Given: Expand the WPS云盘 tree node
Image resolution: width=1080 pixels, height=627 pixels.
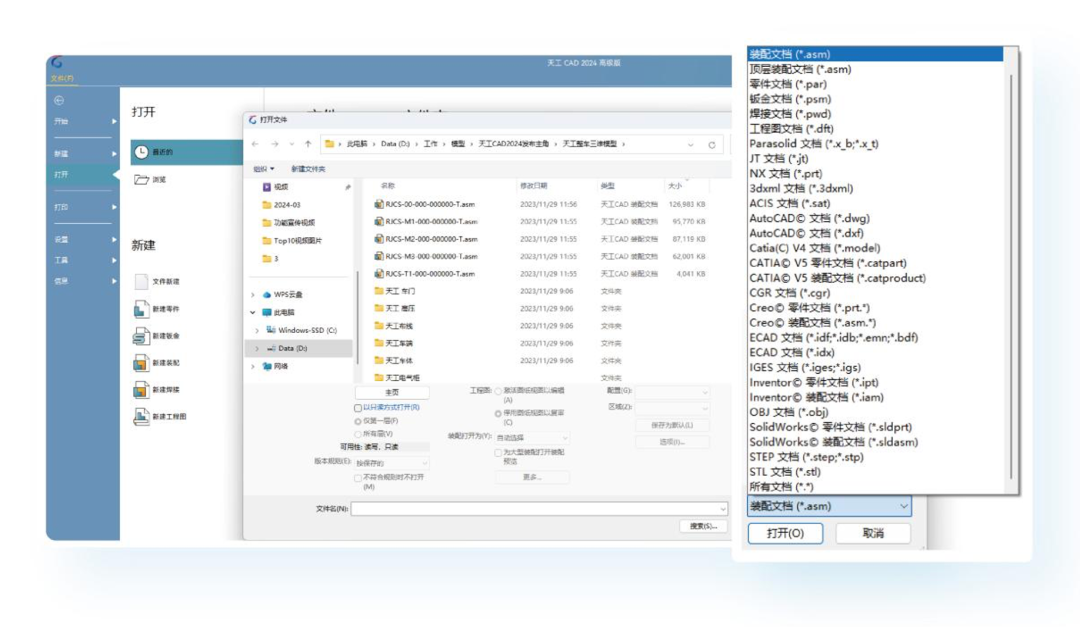Looking at the screenshot, I should (x=253, y=295).
